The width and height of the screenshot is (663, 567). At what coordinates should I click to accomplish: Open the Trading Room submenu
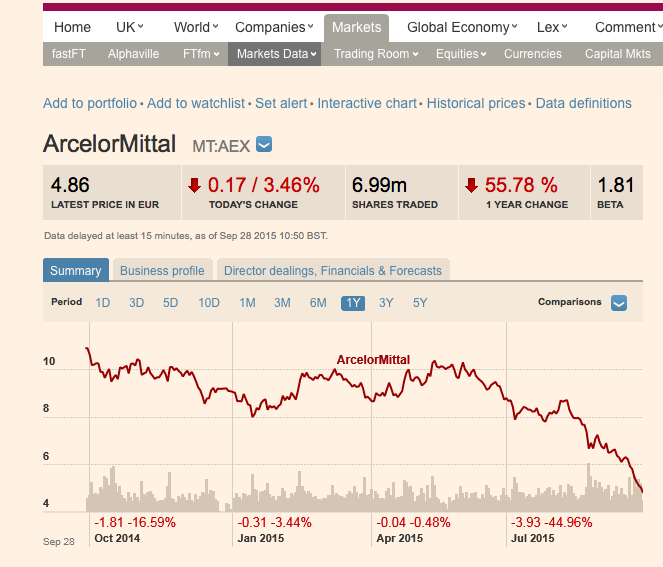point(376,54)
